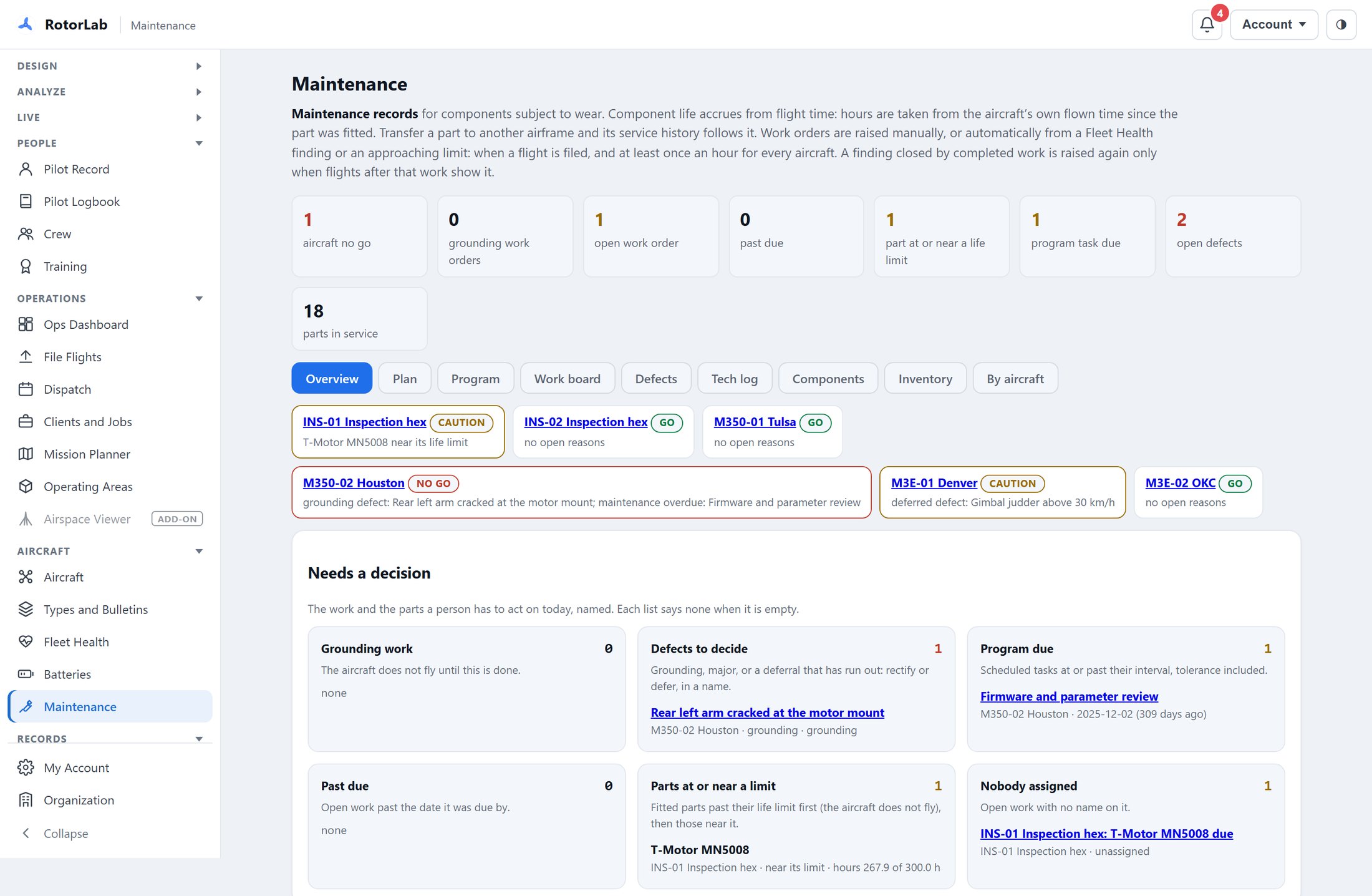Collapse the sidebar with the chevron
Viewport: 1372px width, 896px height.
[x=26, y=834]
